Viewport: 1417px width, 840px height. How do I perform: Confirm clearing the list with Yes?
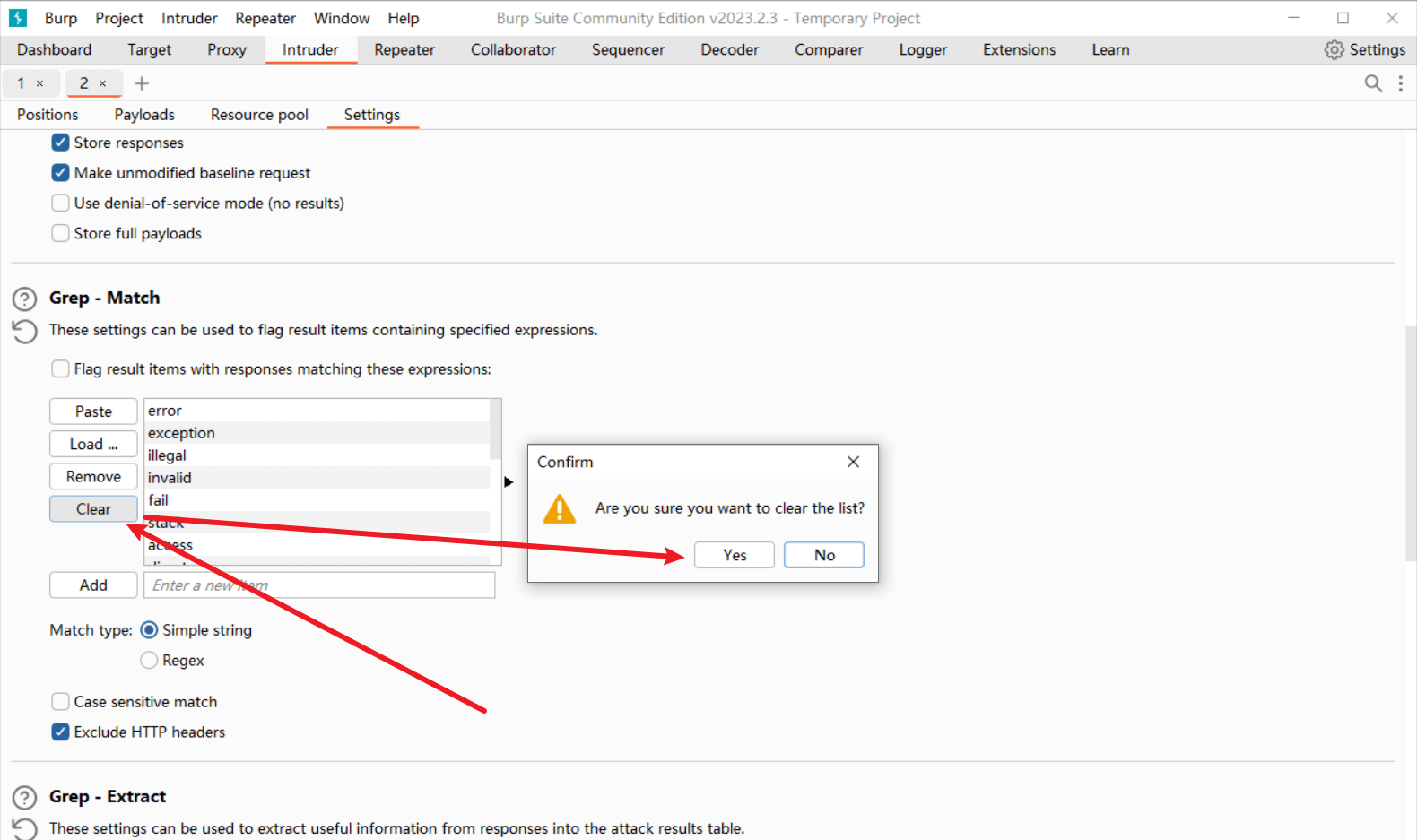pos(735,555)
